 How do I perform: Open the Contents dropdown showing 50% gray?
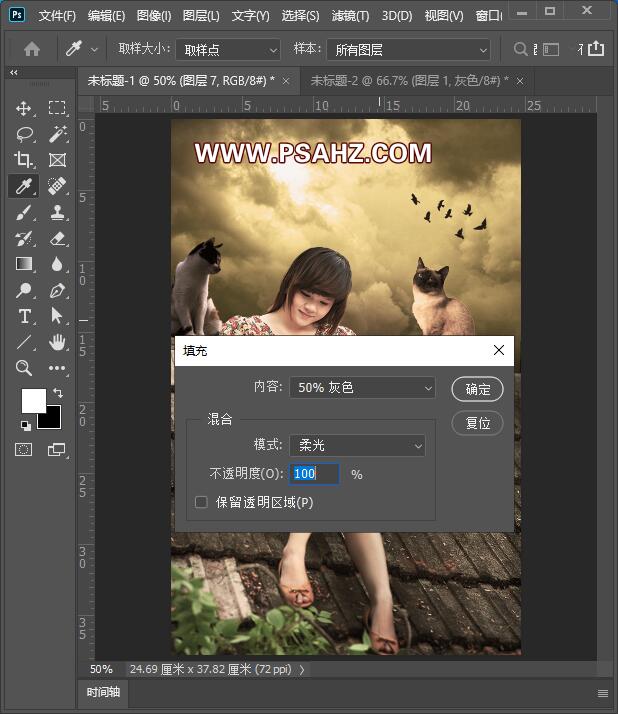[x=362, y=388]
